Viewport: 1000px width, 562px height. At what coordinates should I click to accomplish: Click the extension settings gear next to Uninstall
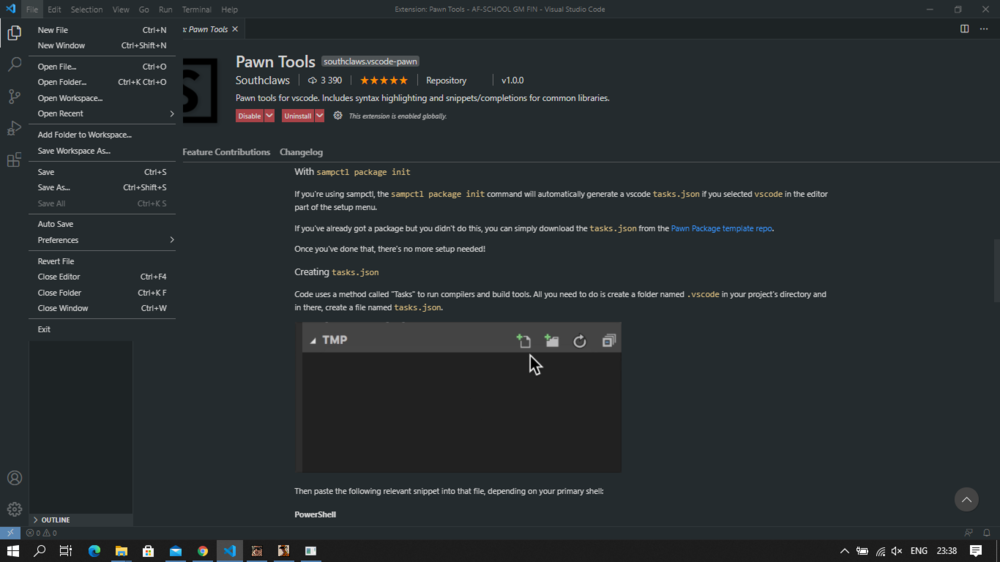337,115
